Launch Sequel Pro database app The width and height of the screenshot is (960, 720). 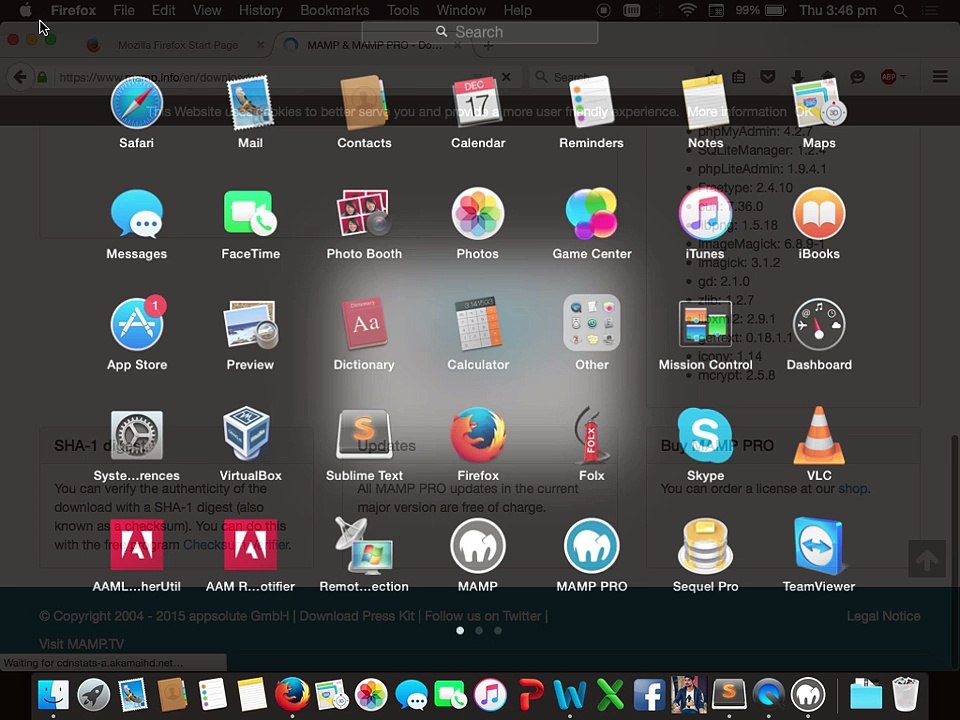coord(705,547)
